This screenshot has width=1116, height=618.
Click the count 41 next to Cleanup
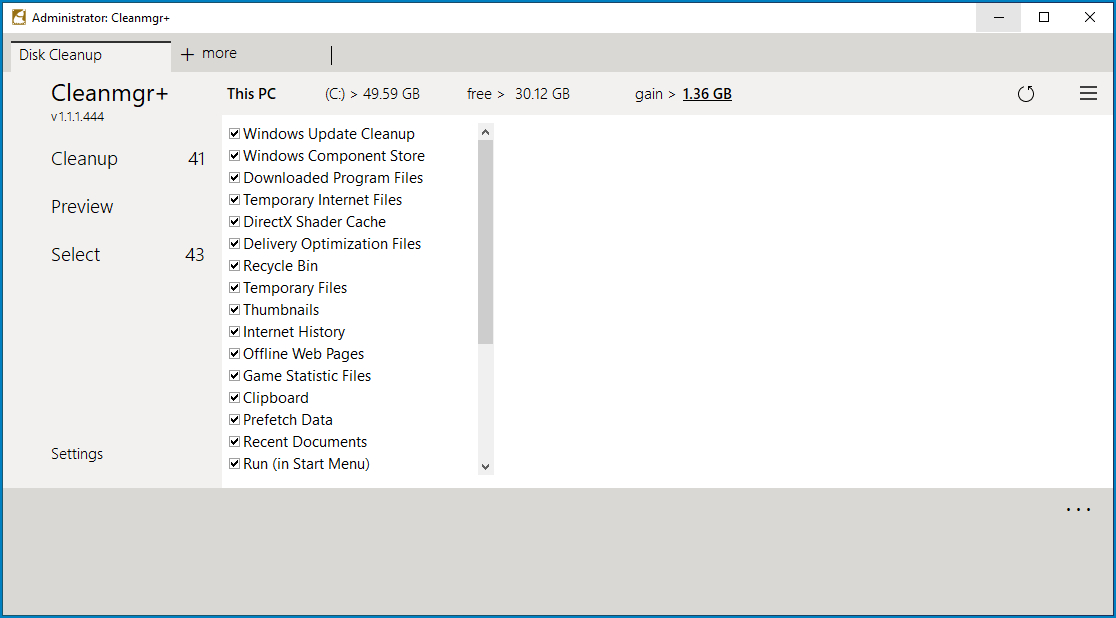[x=196, y=159]
